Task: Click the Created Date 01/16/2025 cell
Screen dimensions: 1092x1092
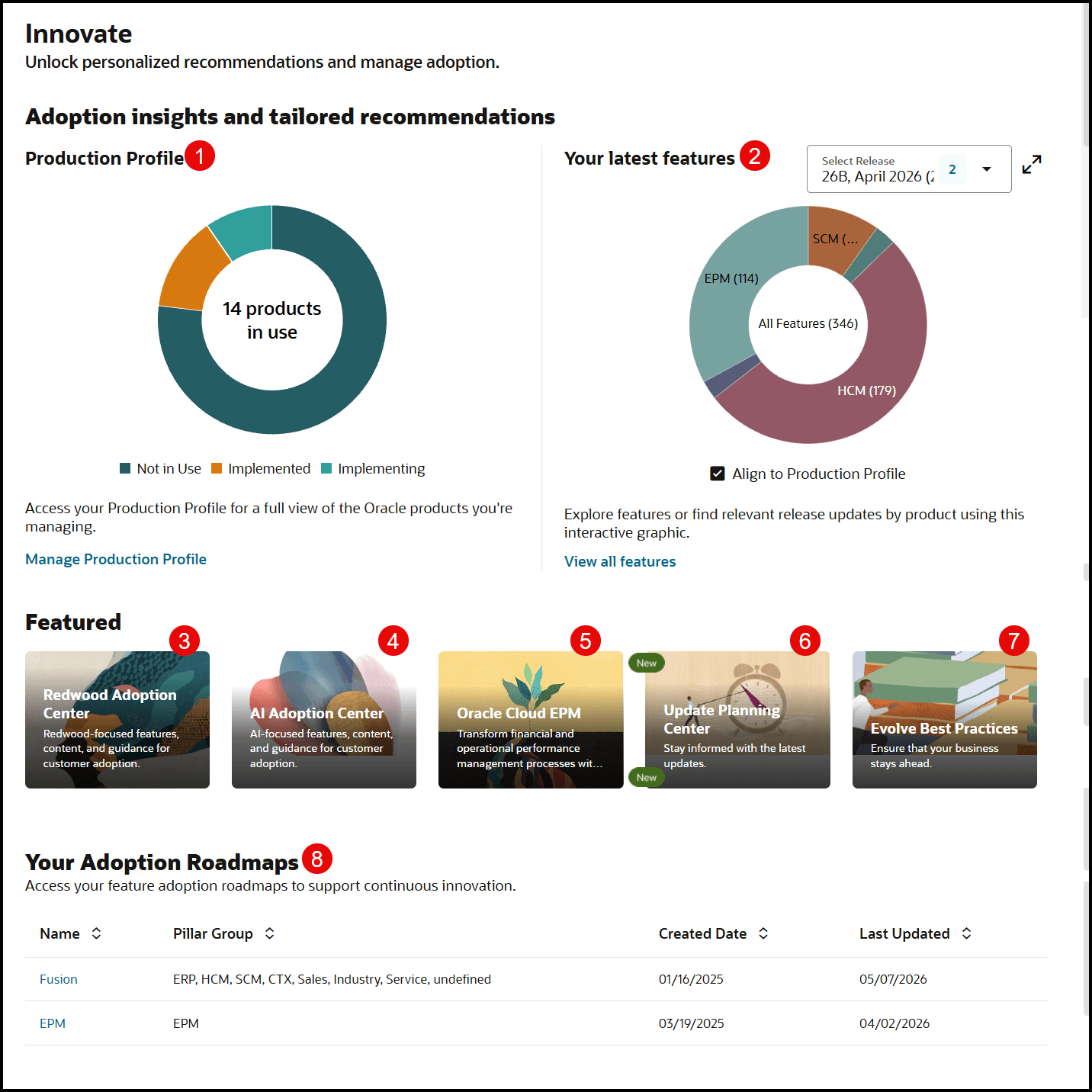Action: pyautogui.click(x=691, y=979)
